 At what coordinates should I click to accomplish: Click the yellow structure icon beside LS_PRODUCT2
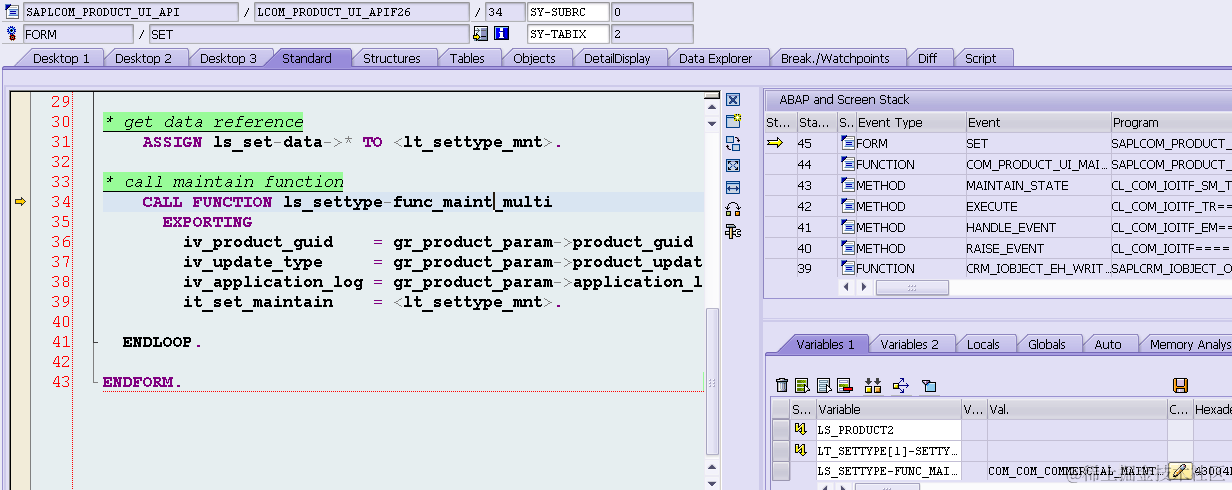click(x=800, y=429)
